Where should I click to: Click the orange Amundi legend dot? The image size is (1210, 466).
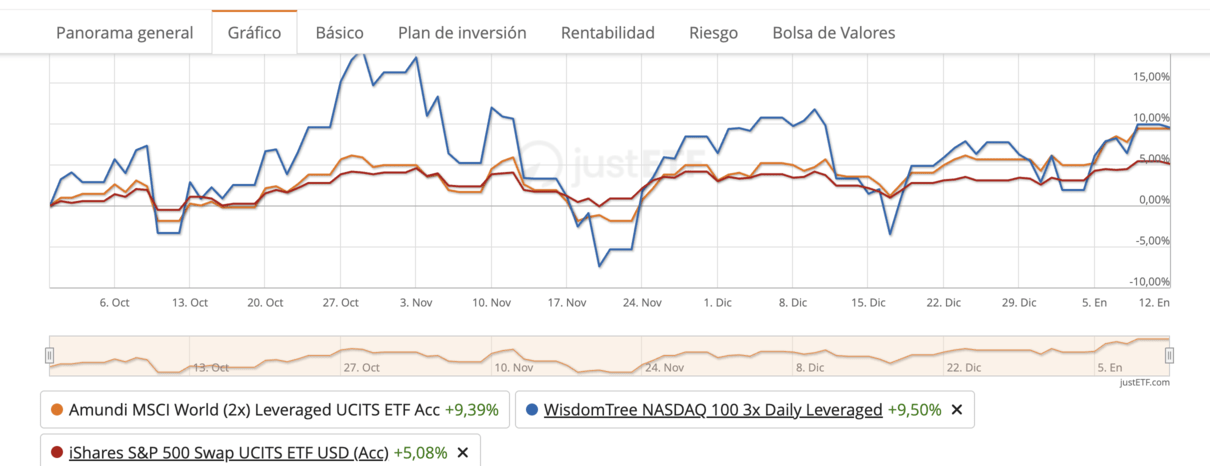pos(57,410)
